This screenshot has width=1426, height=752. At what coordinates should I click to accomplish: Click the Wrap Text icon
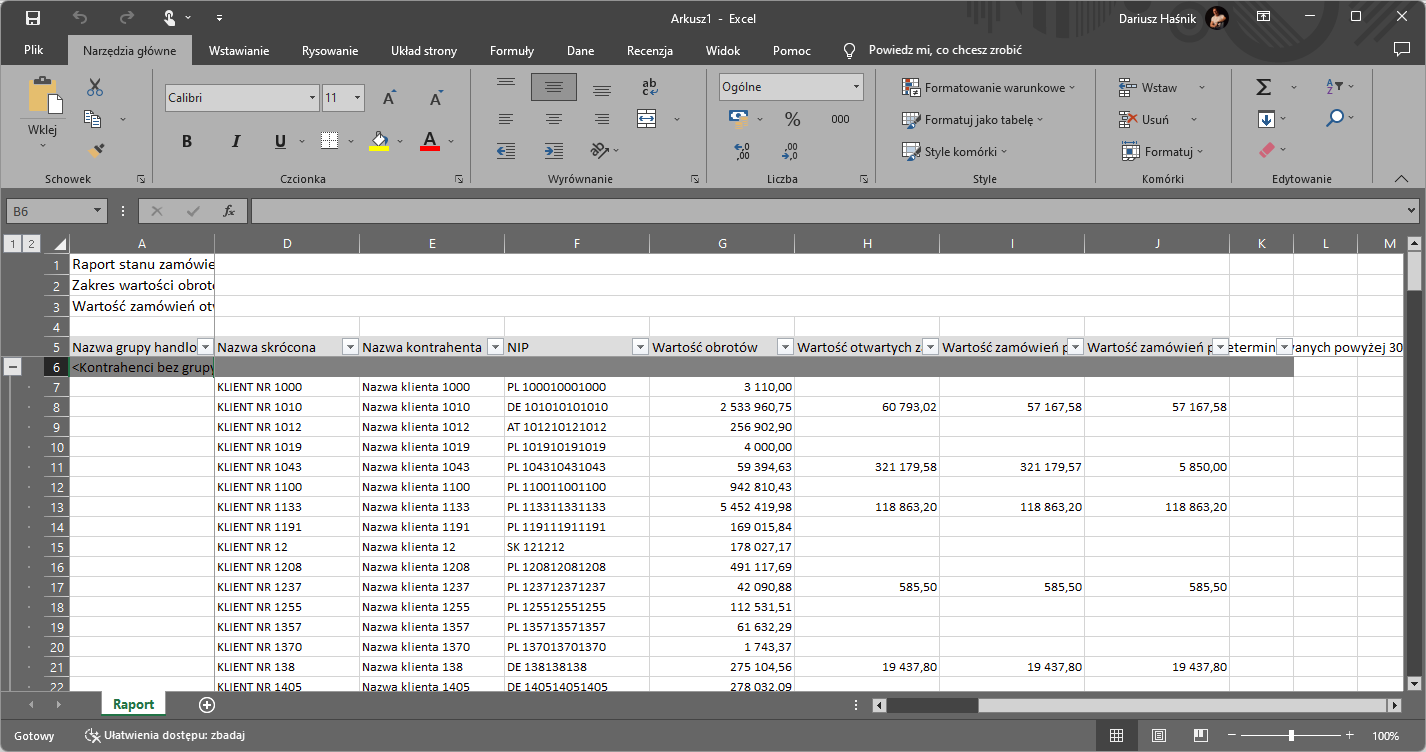pos(649,88)
